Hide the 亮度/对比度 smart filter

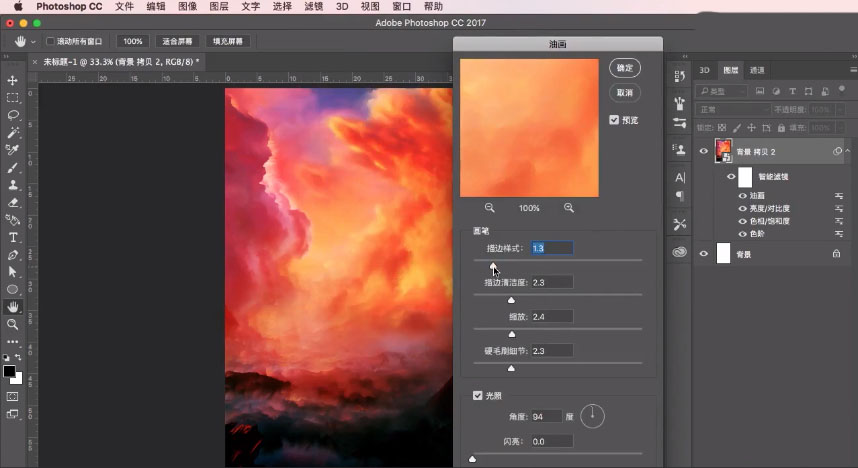[743, 209]
